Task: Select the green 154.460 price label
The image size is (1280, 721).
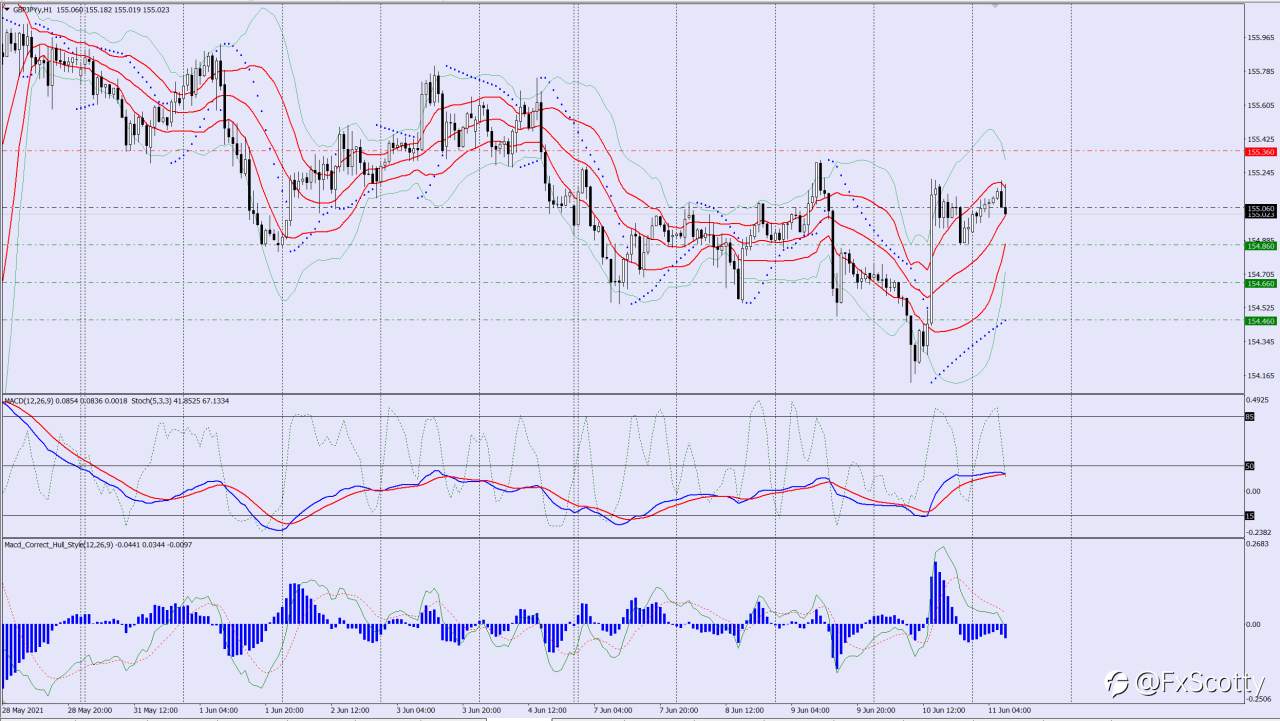Action: point(1260,321)
